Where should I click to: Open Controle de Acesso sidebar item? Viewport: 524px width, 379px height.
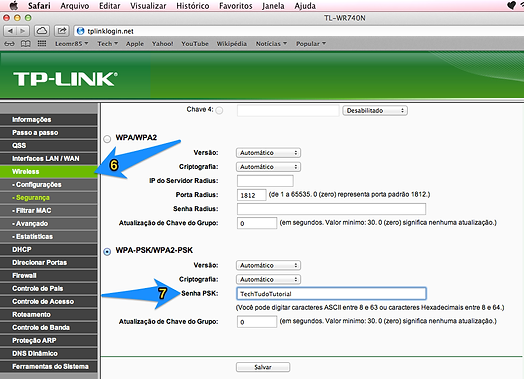pyautogui.click(x=49, y=301)
